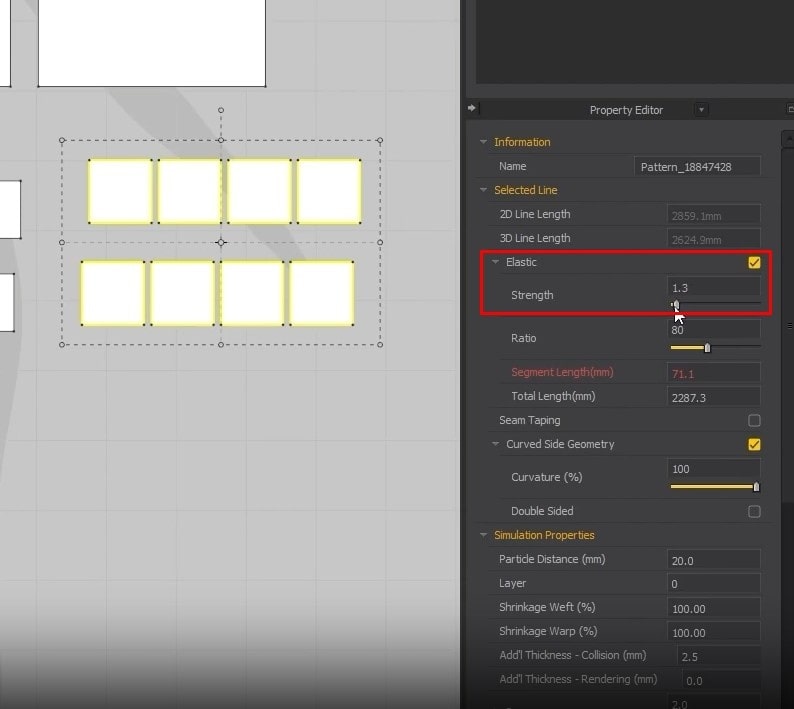Enable the Seam Taping checkbox

[754, 420]
